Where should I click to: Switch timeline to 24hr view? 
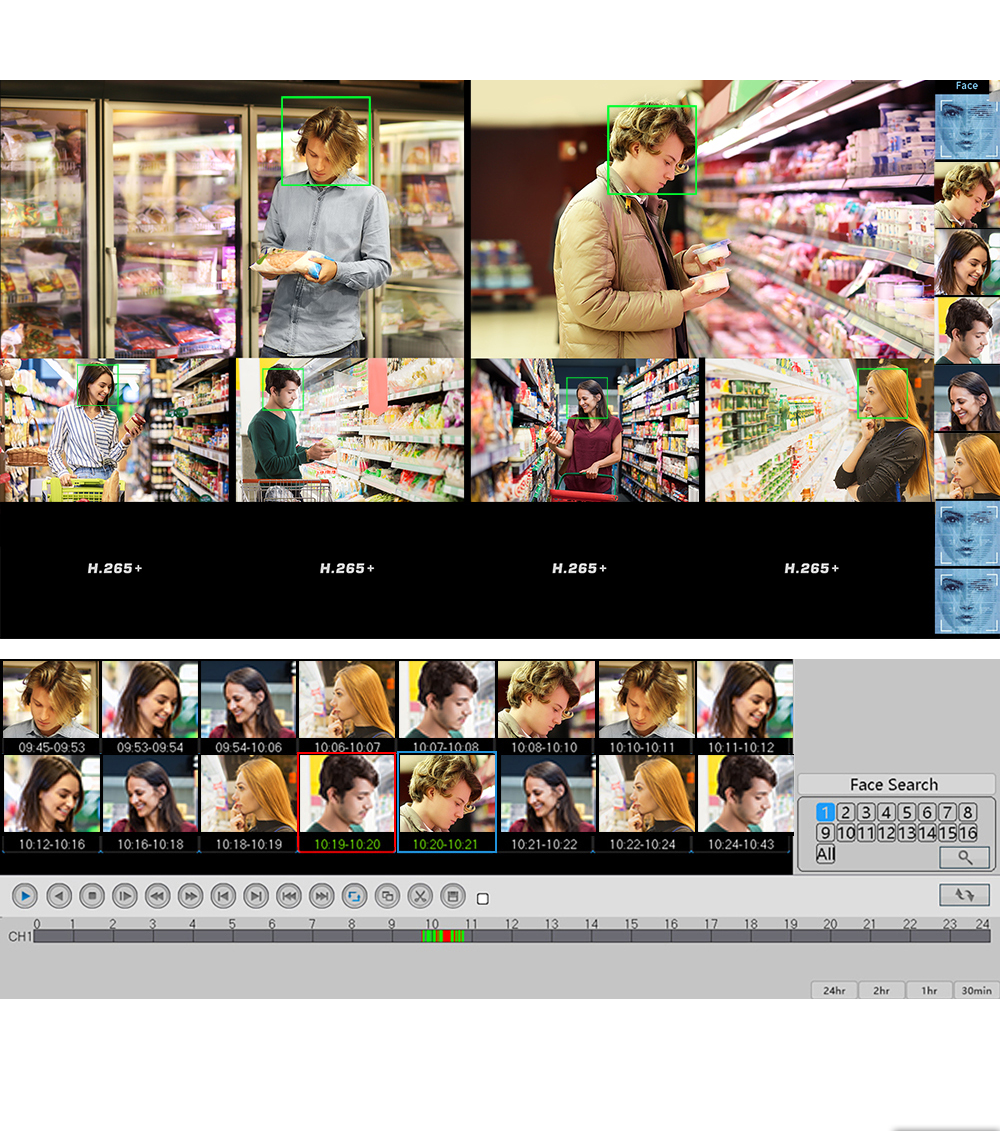[x=833, y=991]
